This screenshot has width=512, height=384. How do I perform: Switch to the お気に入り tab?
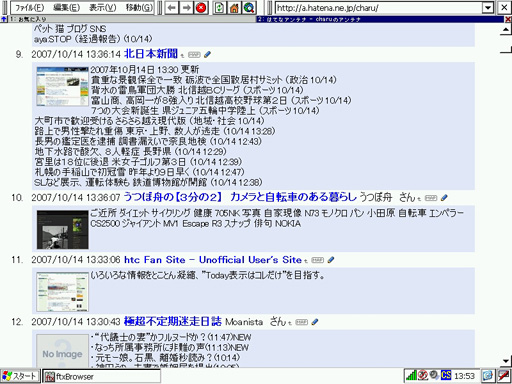click(132, 19)
